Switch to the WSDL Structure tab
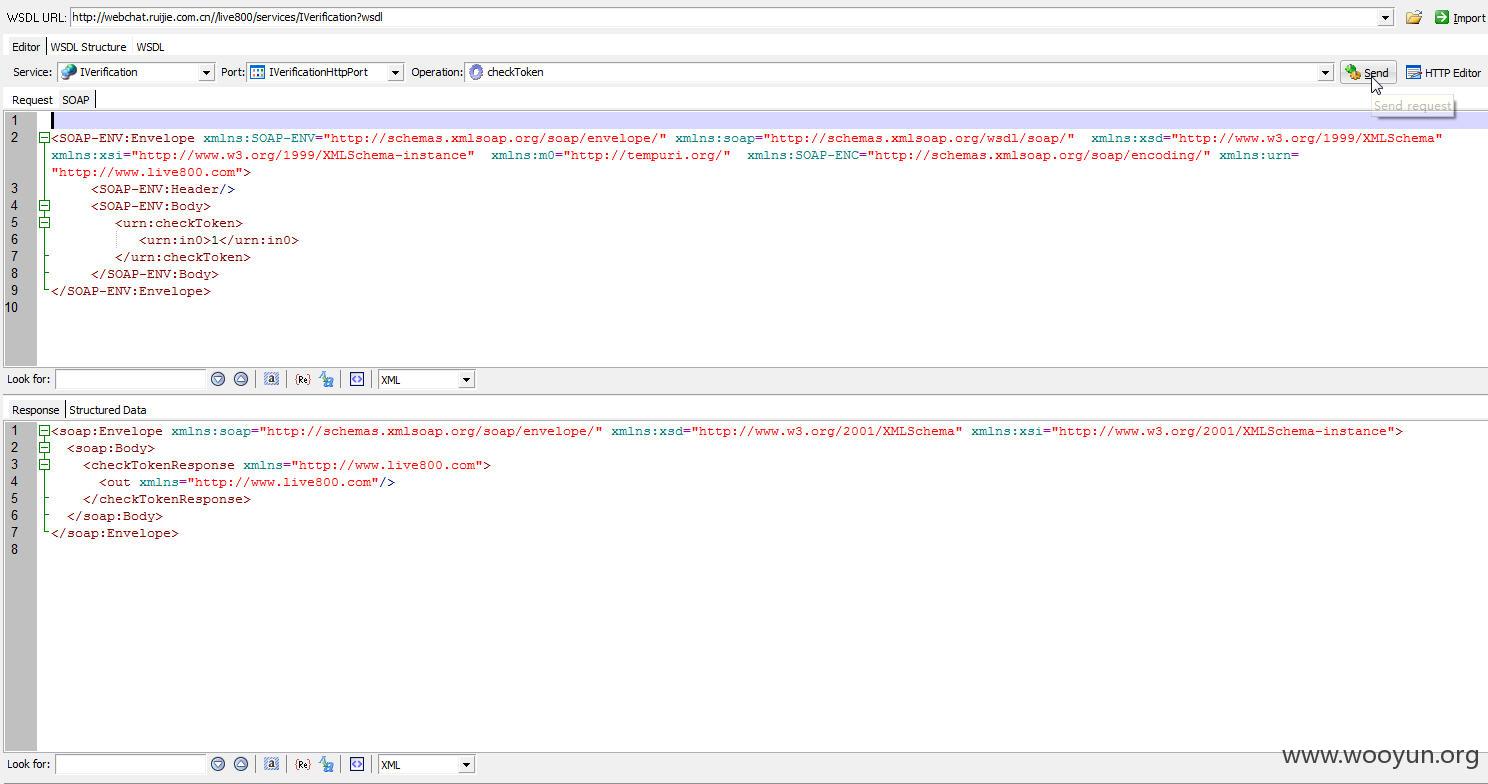The image size is (1488, 784). coord(88,47)
